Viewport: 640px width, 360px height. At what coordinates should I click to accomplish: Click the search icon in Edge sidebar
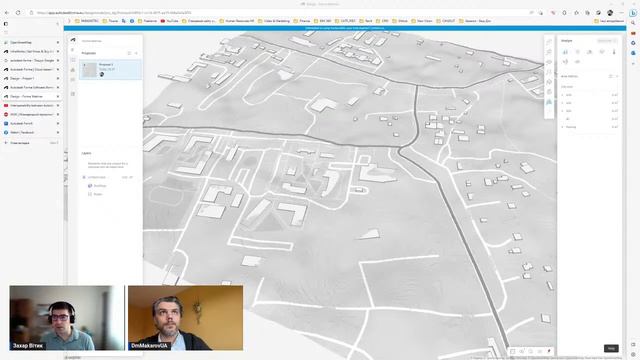click(x=633, y=23)
